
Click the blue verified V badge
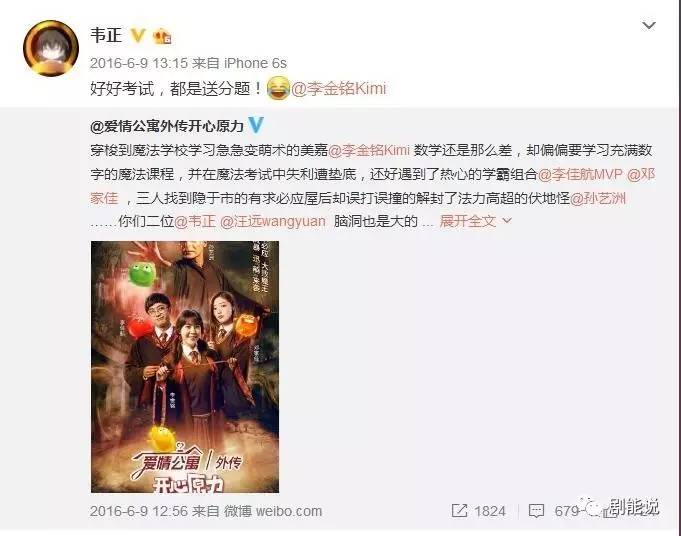pos(256,125)
